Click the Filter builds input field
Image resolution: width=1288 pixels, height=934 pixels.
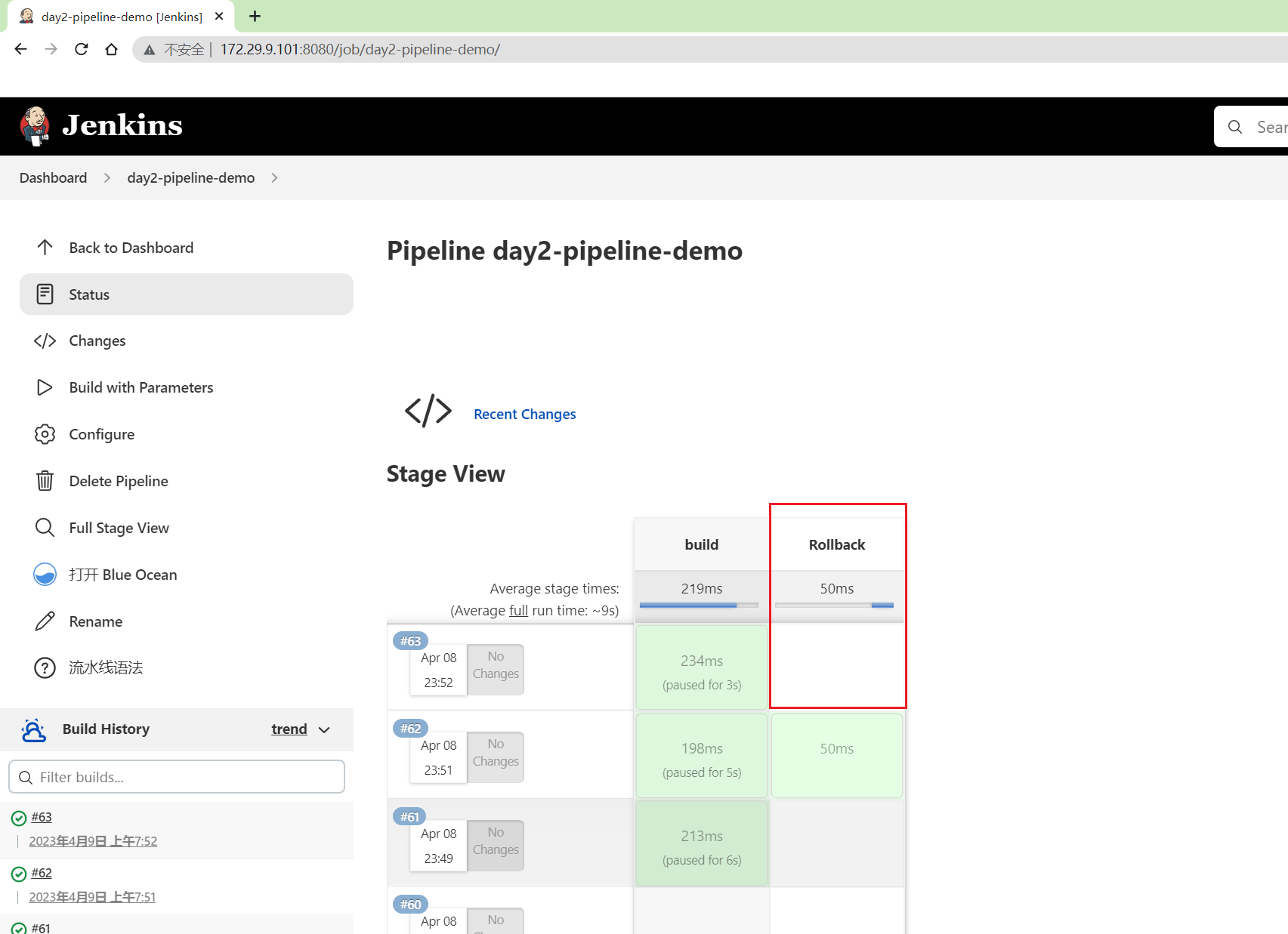point(177,777)
